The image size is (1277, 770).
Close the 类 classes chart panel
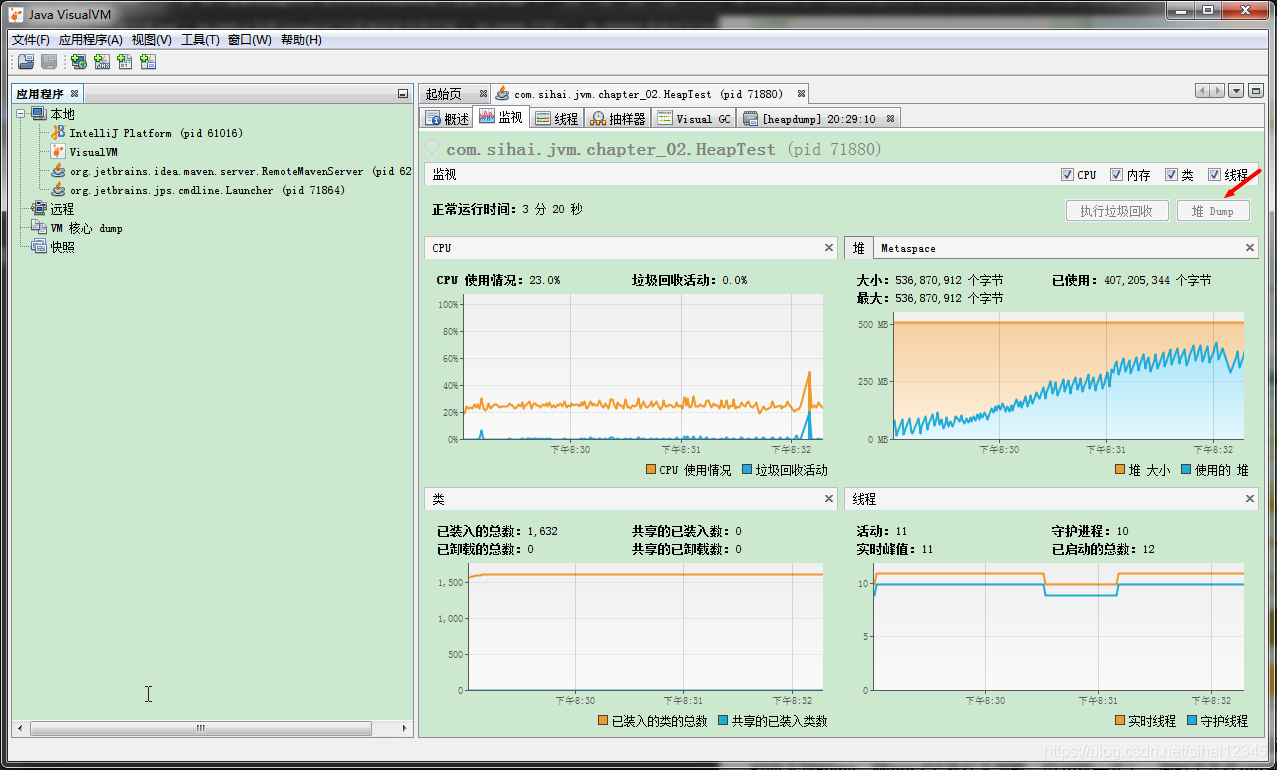click(x=829, y=498)
